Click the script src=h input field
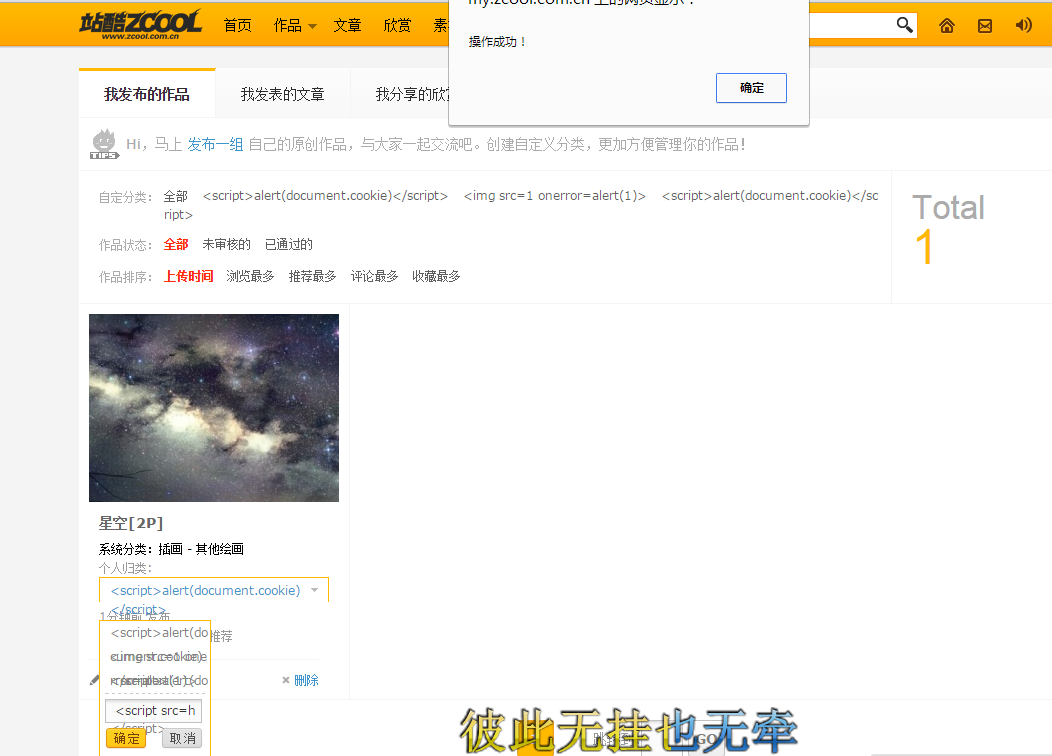 point(154,710)
